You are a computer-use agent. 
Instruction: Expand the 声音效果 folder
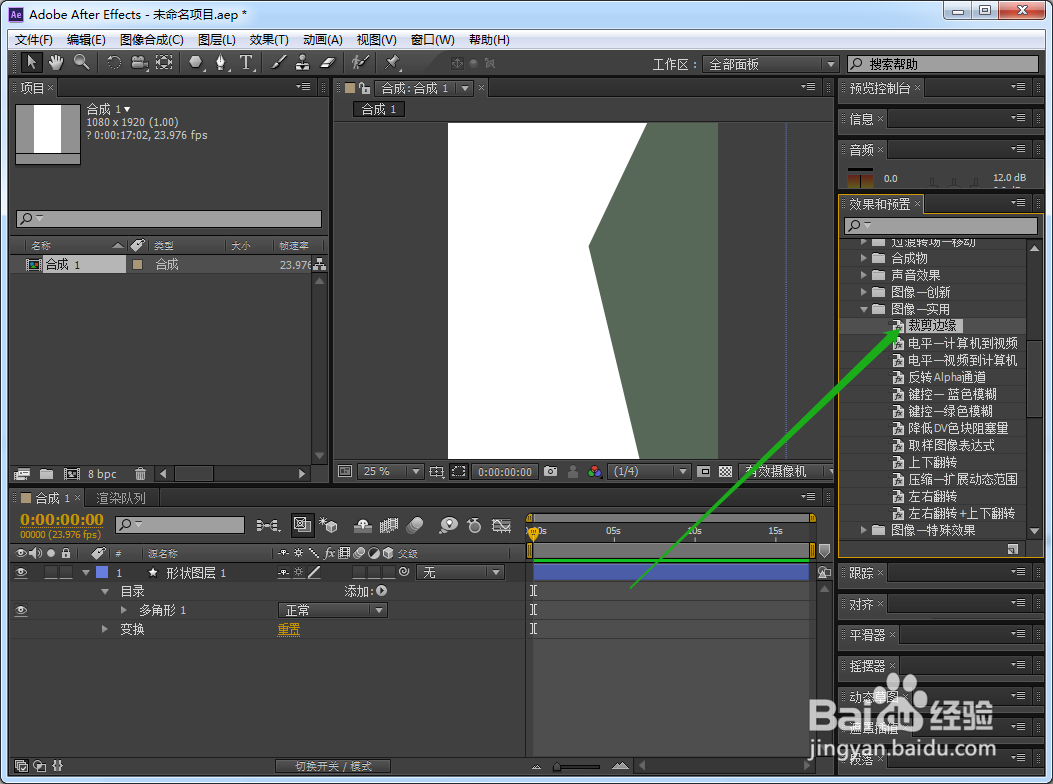click(864, 275)
